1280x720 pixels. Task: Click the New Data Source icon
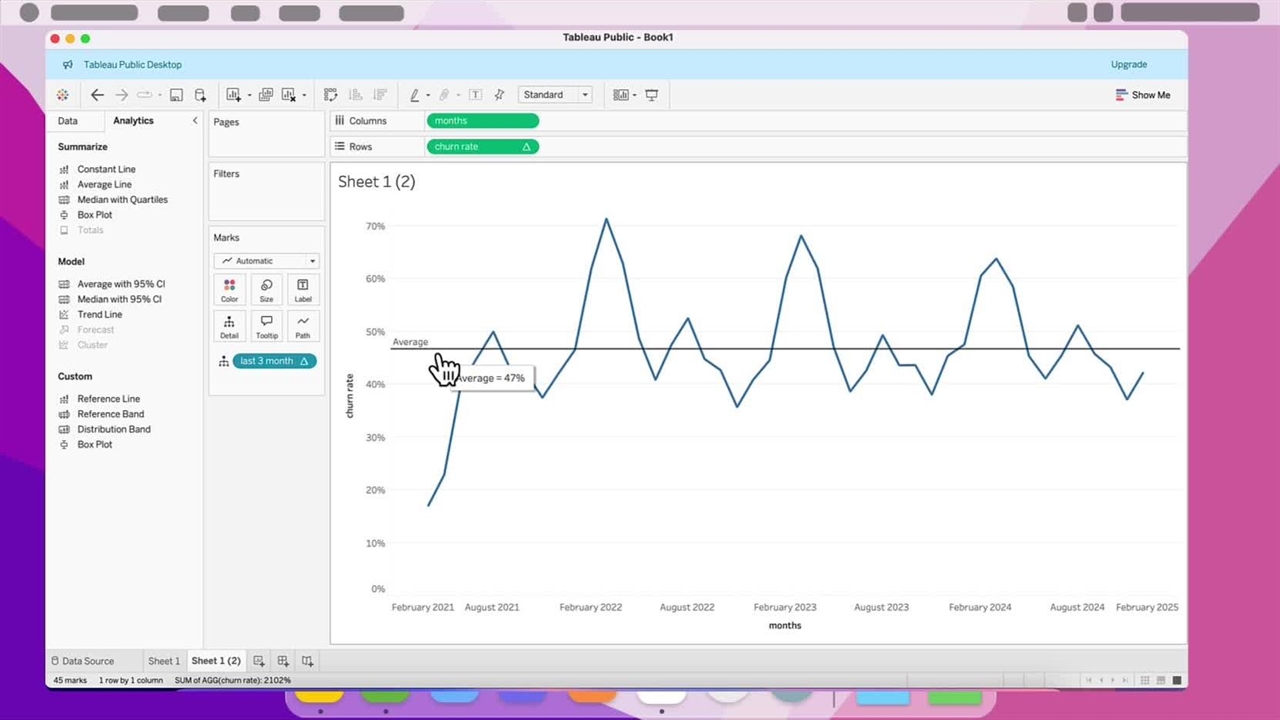click(x=200, y=95)
